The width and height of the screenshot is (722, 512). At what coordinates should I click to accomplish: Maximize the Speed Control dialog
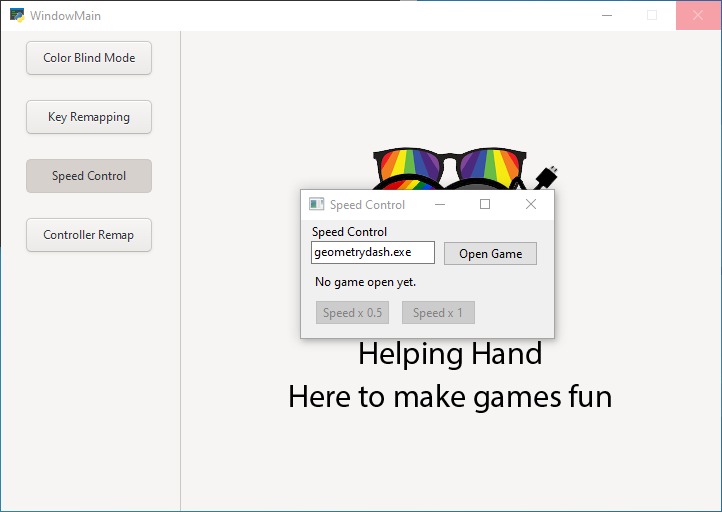click(x=485, y=204)
